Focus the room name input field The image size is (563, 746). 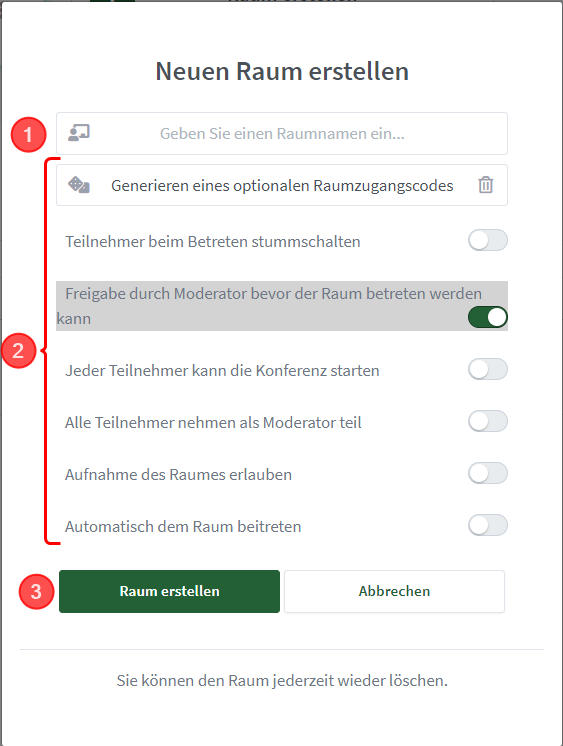(282, 133)
